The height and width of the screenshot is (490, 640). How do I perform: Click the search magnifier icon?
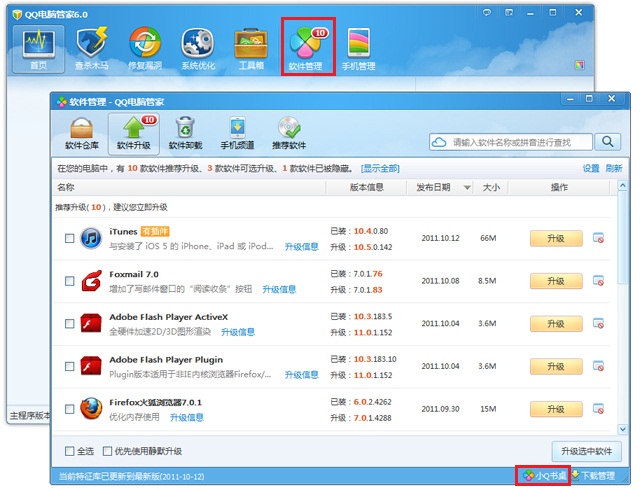point(607,143)
